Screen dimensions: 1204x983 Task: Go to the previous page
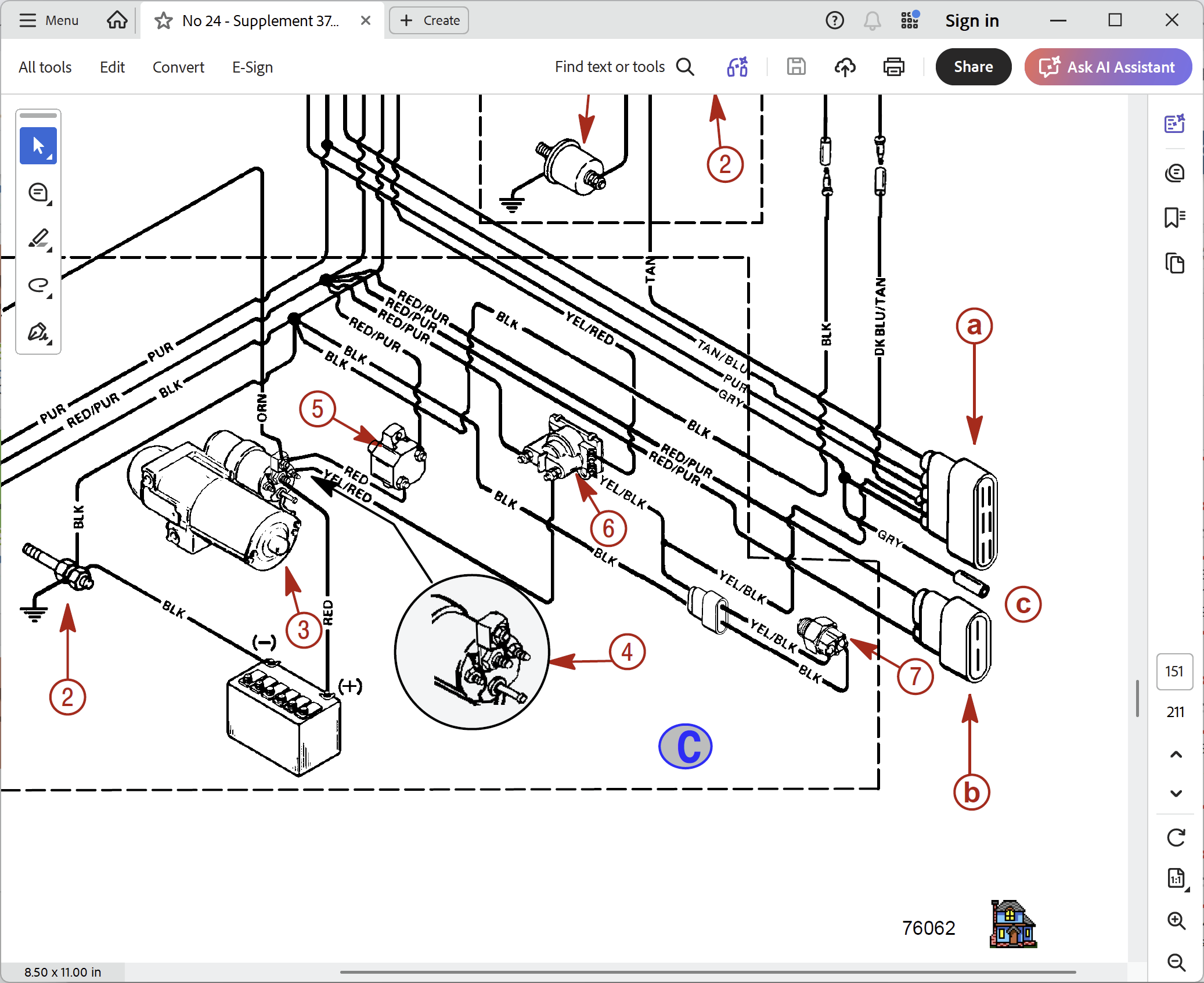coord(1176,755)
